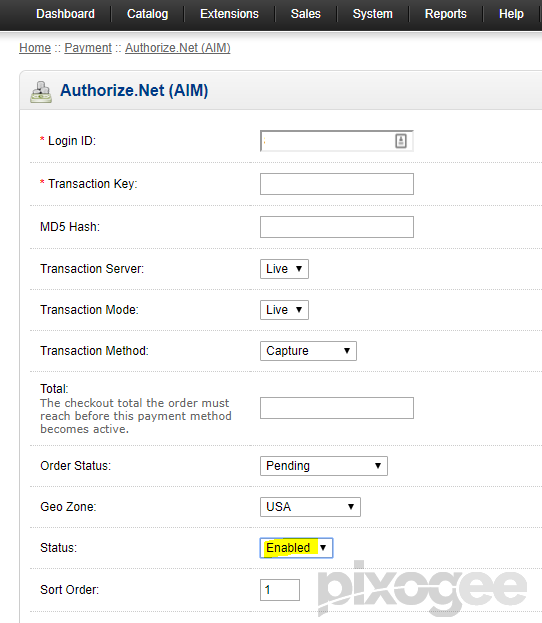Click the Order Status label

[x=75, y=466]
